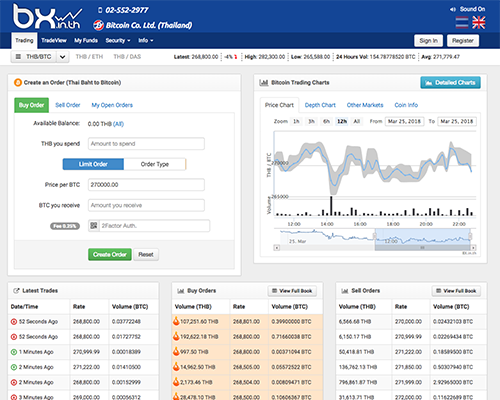Open the My Open Orders tab
Screen dimensions: 500x400
(x=112, y=105)
